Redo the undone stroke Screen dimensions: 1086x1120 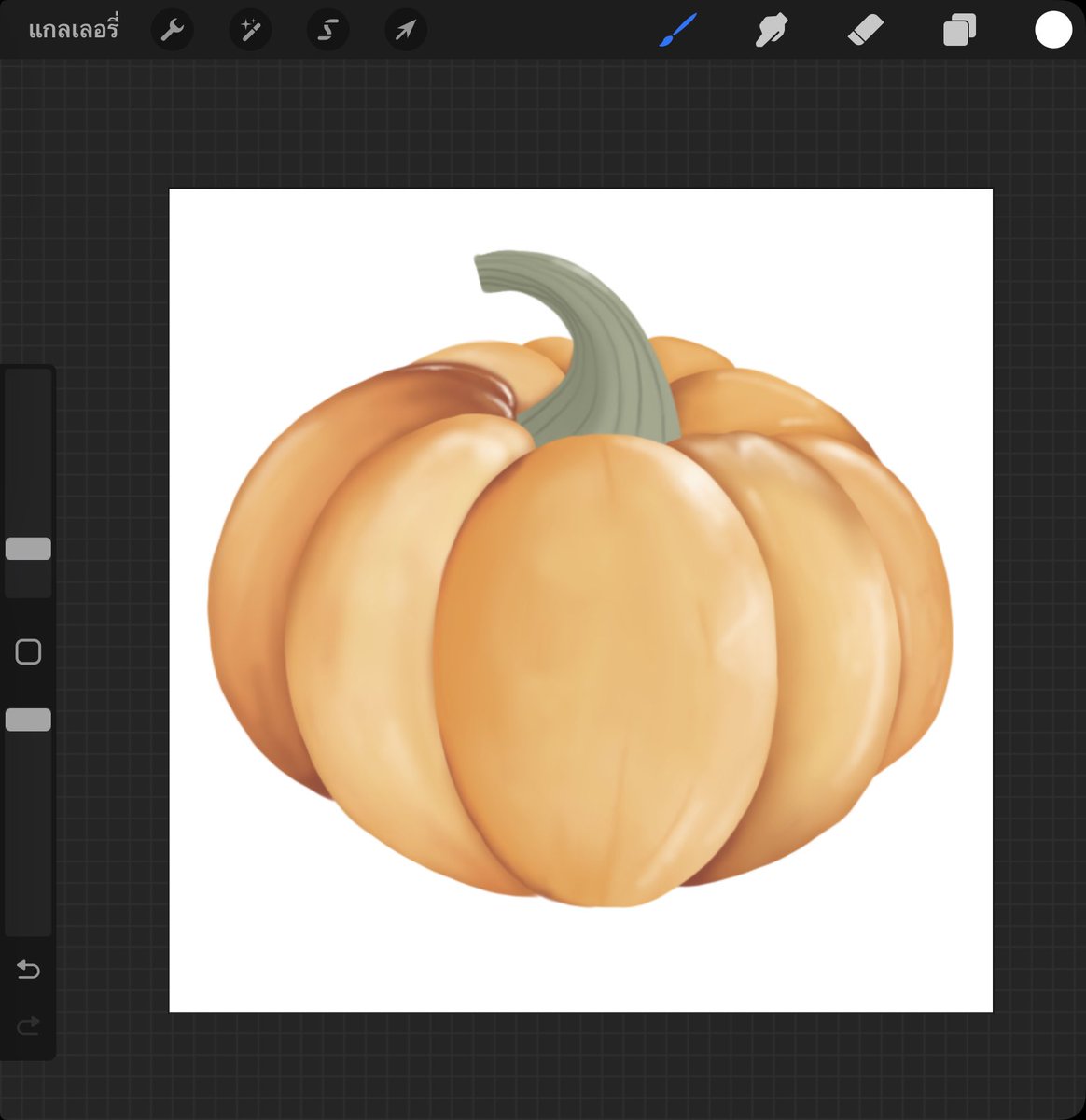point(28,1027)
